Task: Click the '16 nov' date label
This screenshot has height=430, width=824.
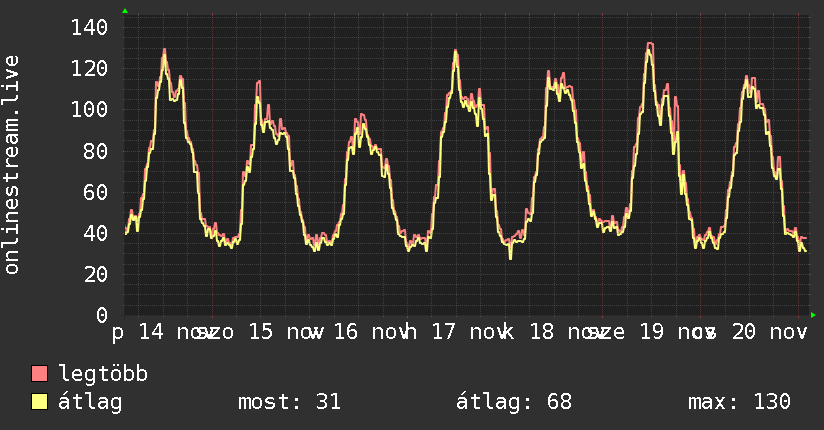Action: click(371, 332)
